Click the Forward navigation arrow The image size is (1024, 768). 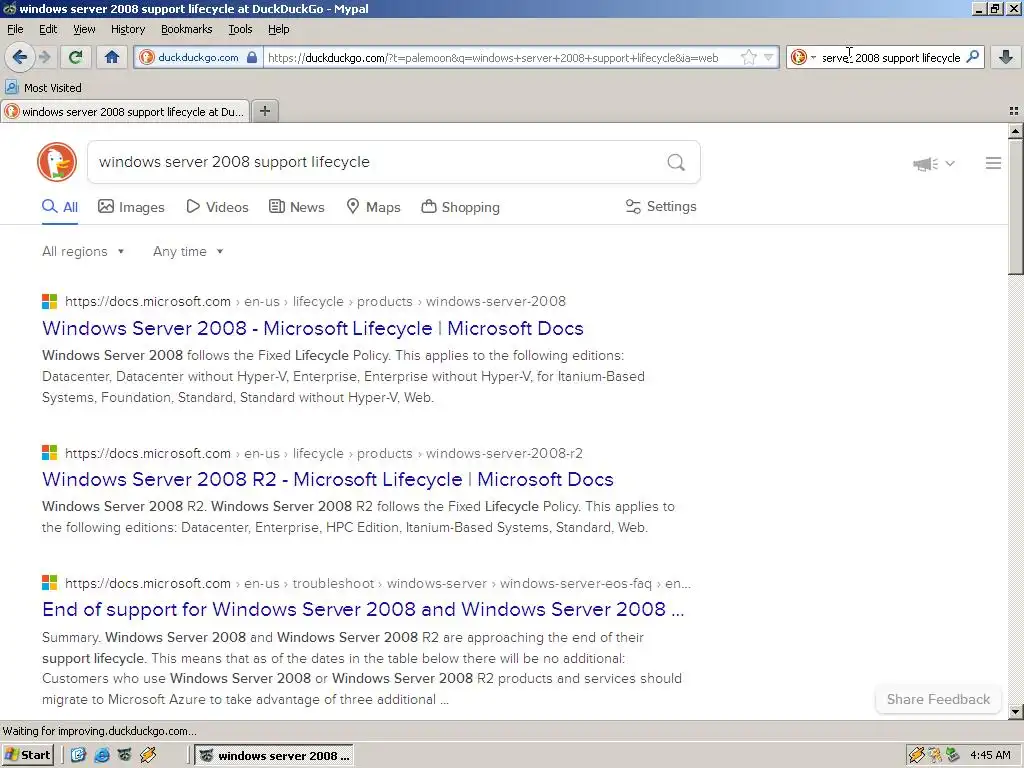pos(44,57)
